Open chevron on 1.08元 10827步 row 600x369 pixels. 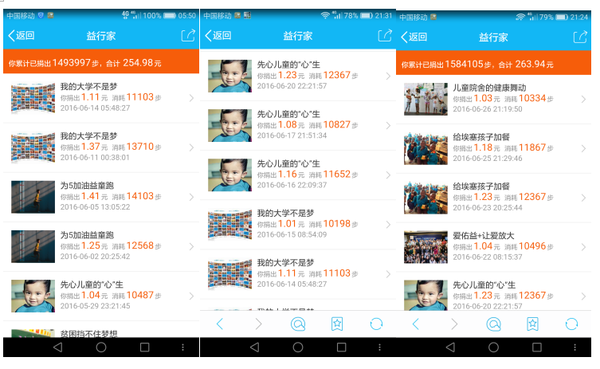pos(388,126)
